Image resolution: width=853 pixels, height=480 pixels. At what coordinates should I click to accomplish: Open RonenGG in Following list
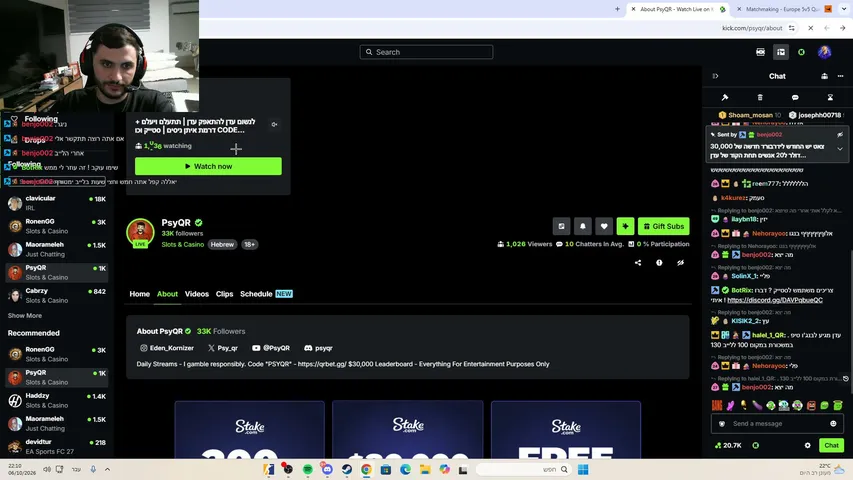[x=57, y=226]
